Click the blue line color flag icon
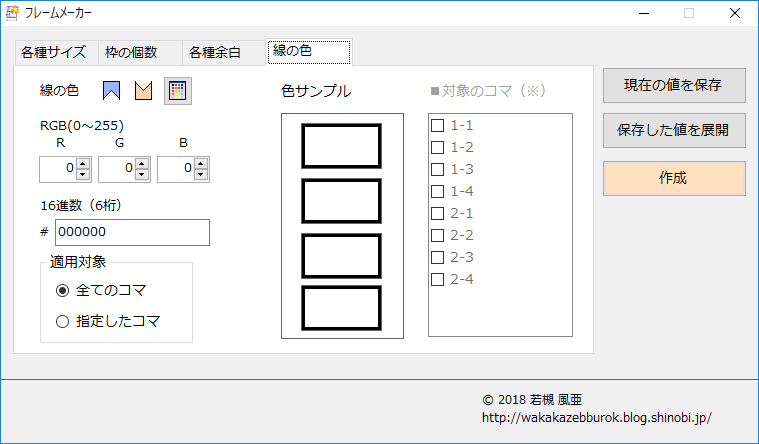Viewport: 759px width, 444px height. [112, 91]
